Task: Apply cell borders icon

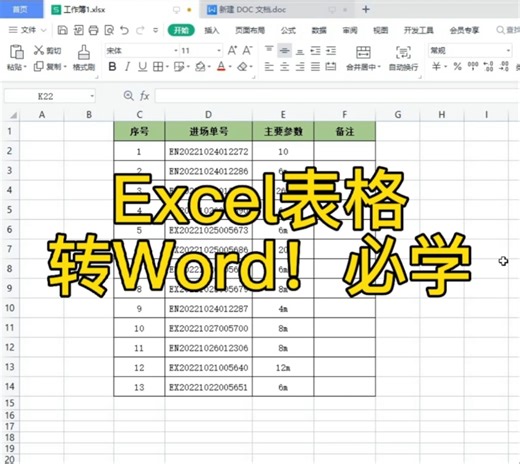Action: pyautogui.click(x=158, y=67)
